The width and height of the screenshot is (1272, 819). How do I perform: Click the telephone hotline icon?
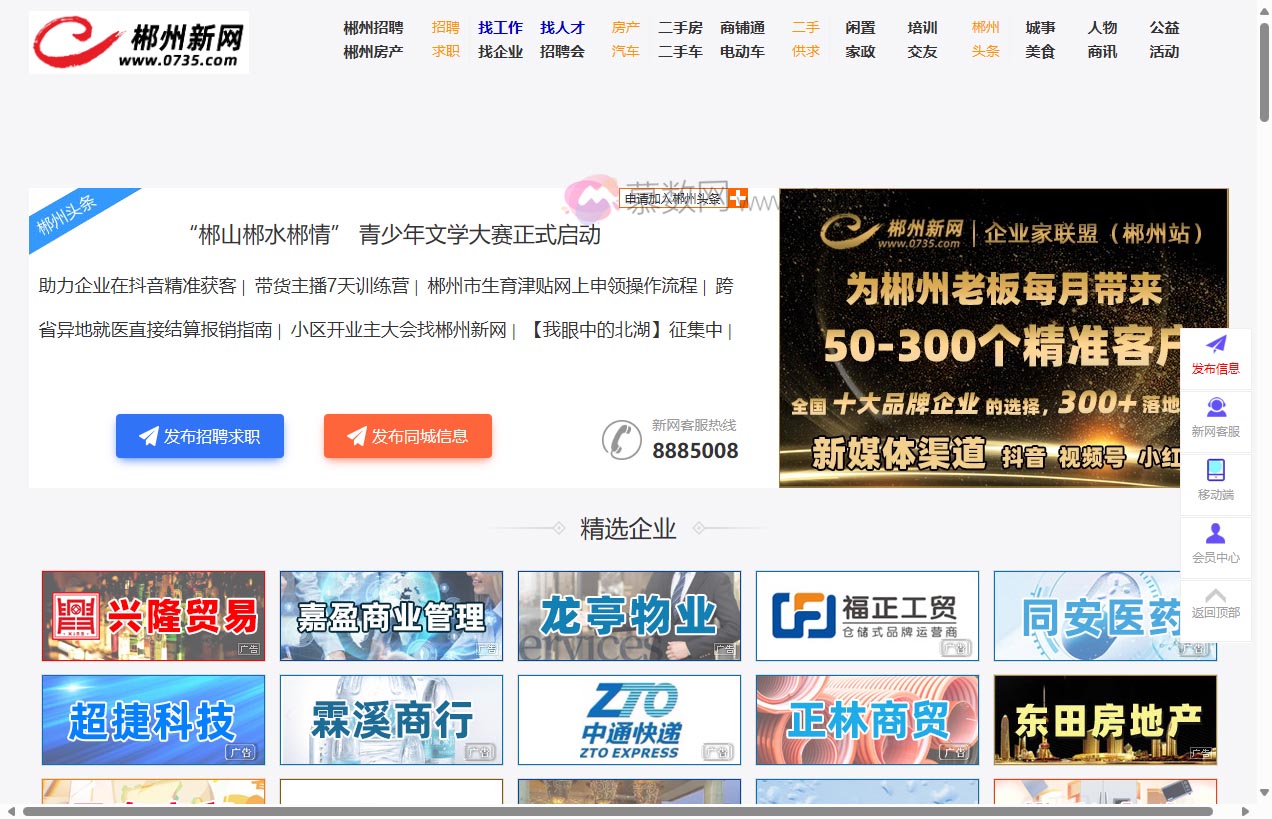[x=621, y=440]
